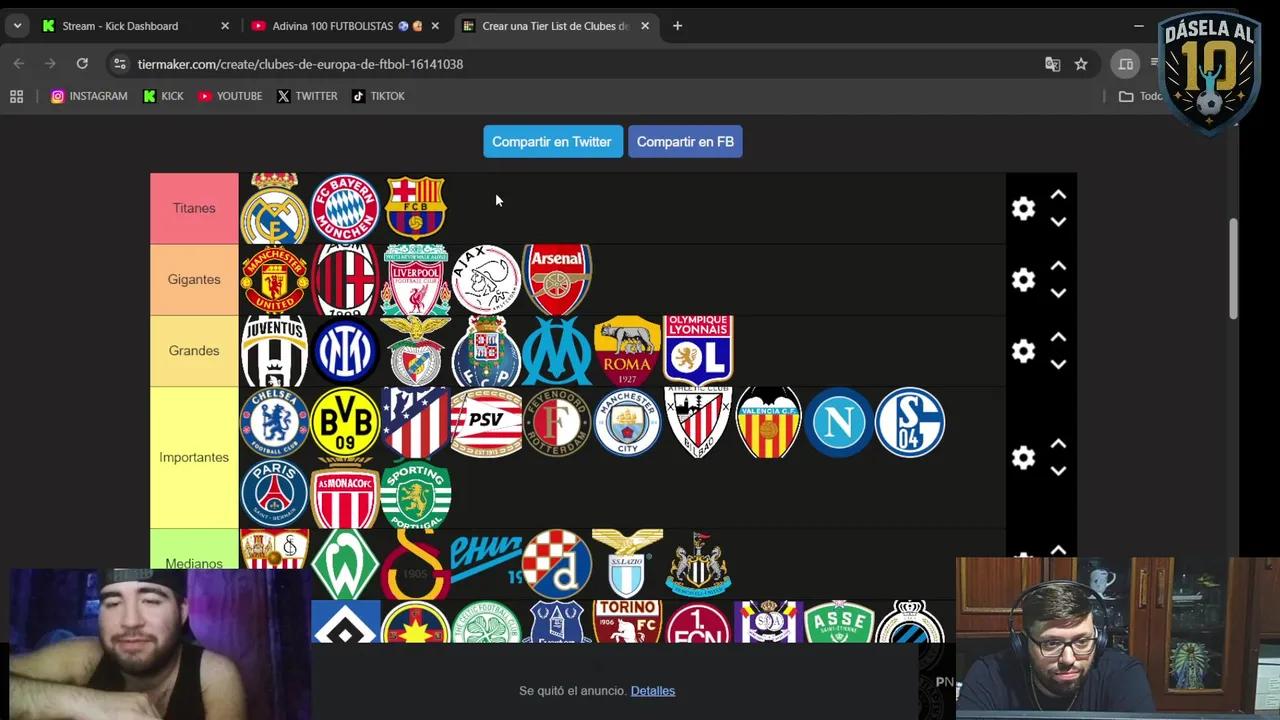Click the Titanes tier label
This screenshot has width=1280, height=720.
point(194,208)
